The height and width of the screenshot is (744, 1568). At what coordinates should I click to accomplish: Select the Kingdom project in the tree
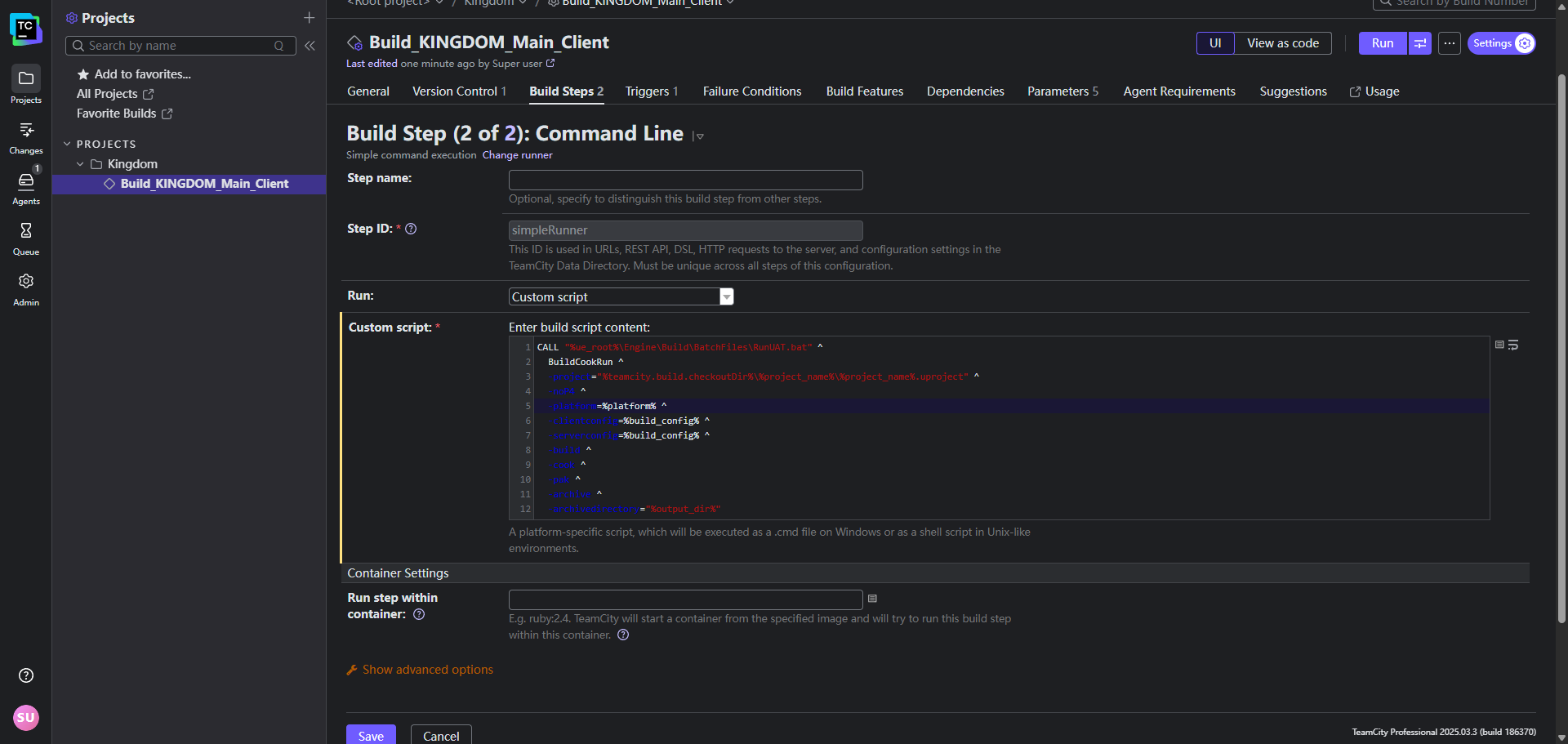[132, 164]
